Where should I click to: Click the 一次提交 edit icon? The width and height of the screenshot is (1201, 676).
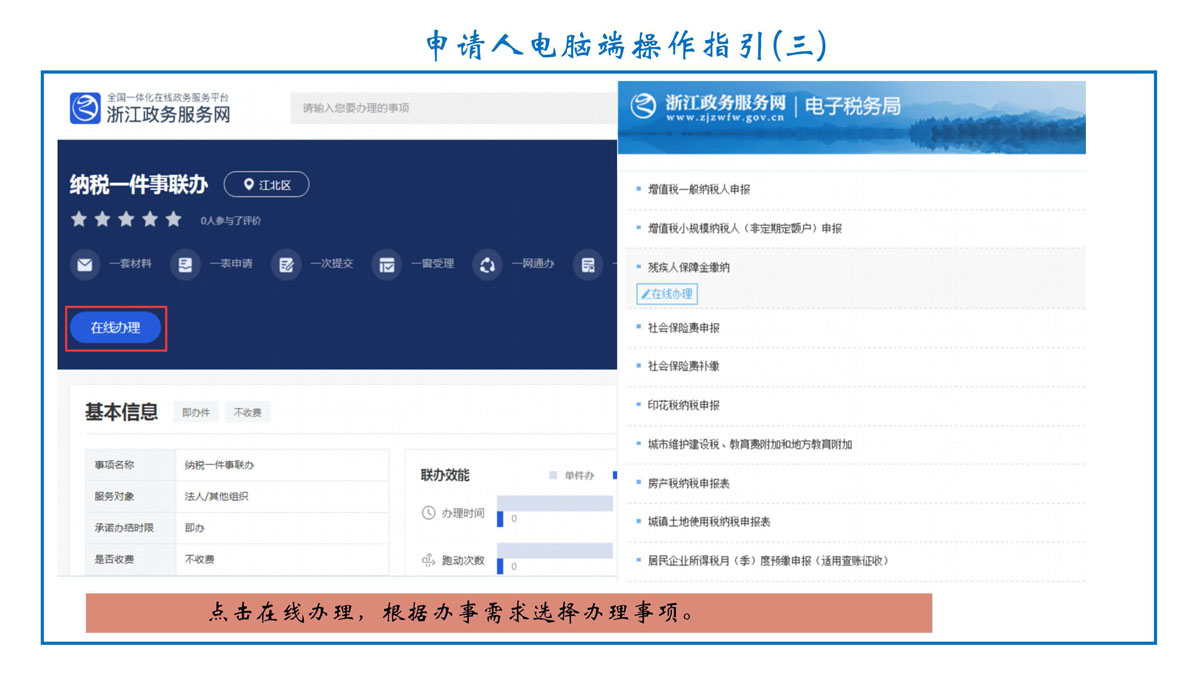[x=286, y=265]
